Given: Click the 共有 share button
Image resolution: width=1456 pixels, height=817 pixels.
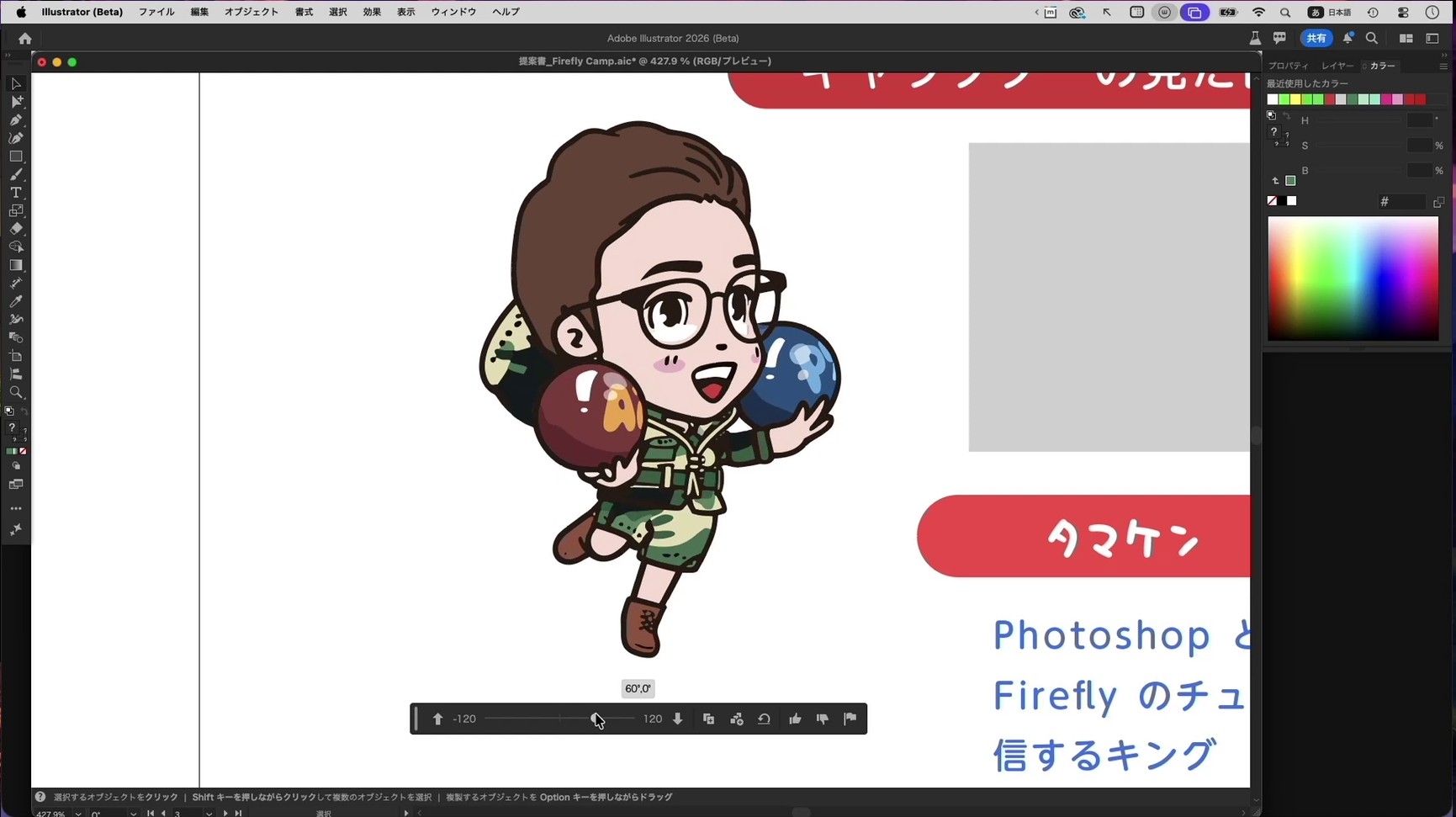Looking at the screenshot, I should click(x=1316, y=38).
